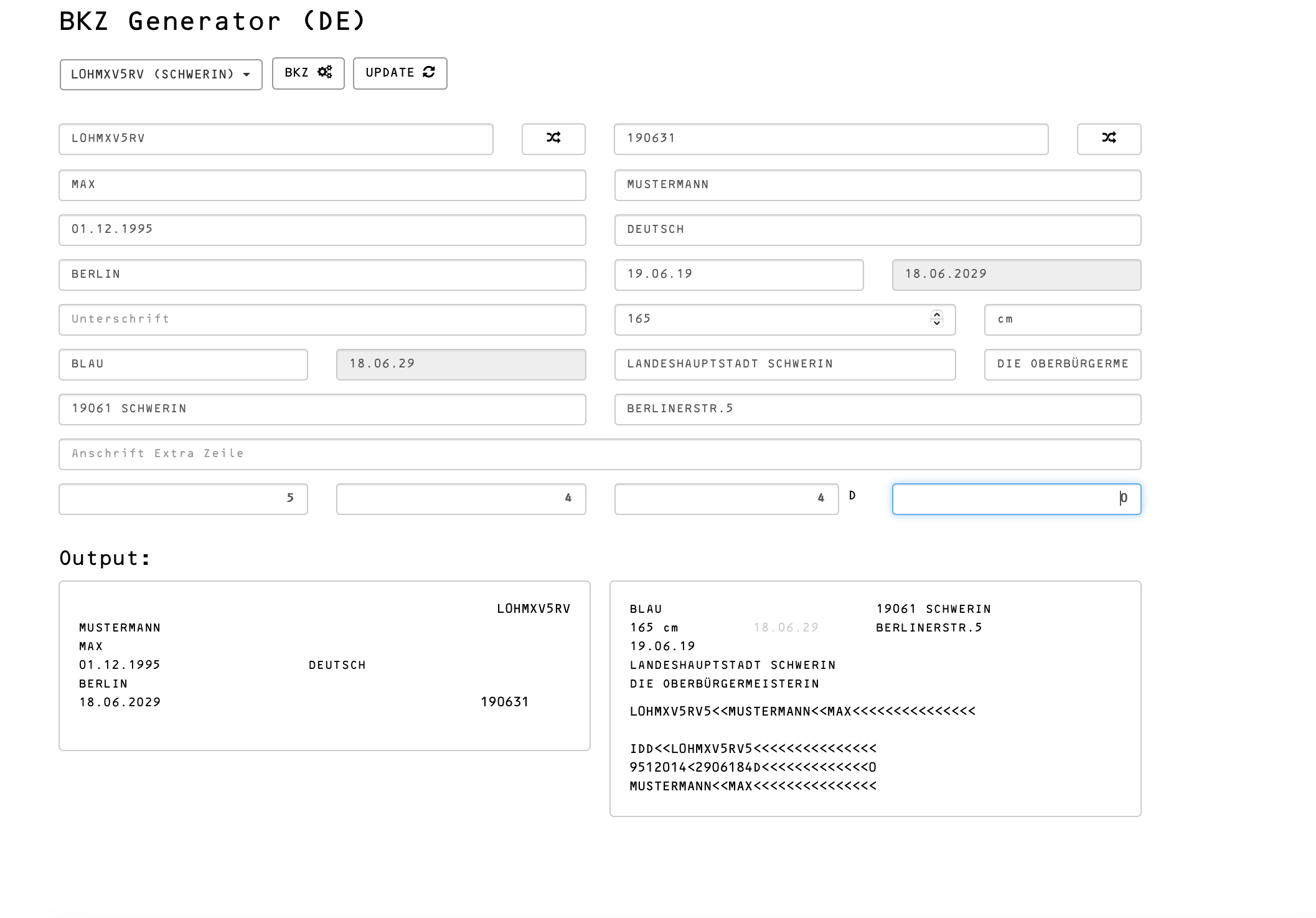Click the UPDATE refresh button
This screenshot has height=918, width=1316.
[x=400, y=73]
